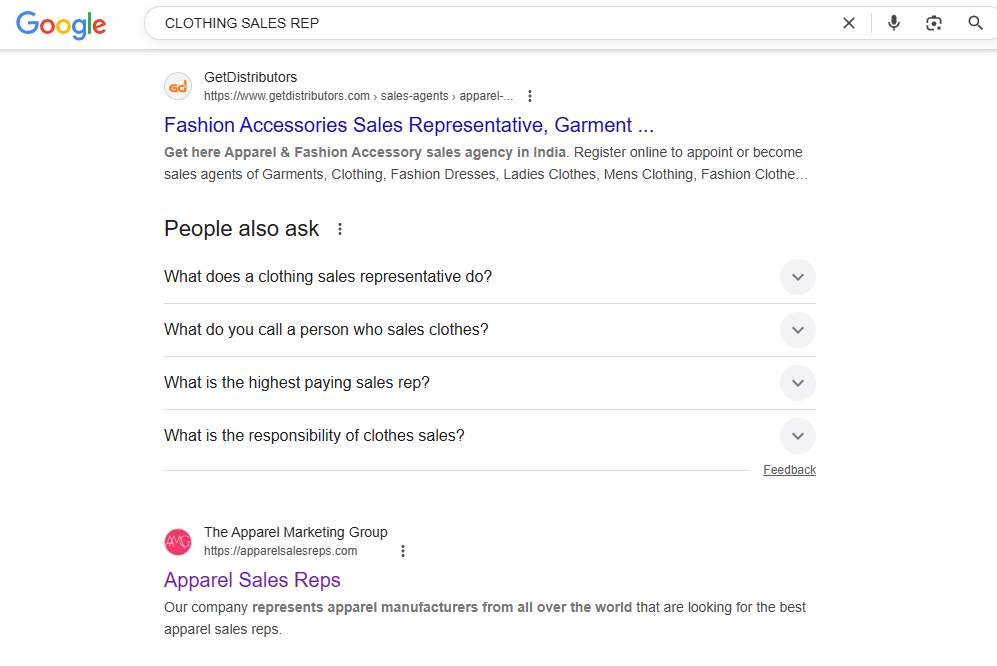Click the GetDistributors site favicon
This screenshot has height=666, width=997.
178,87
